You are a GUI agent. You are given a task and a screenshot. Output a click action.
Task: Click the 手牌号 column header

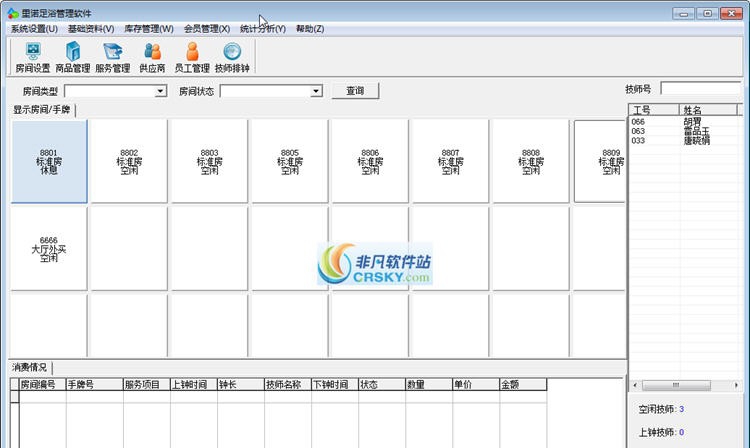[x=94, y=384]
